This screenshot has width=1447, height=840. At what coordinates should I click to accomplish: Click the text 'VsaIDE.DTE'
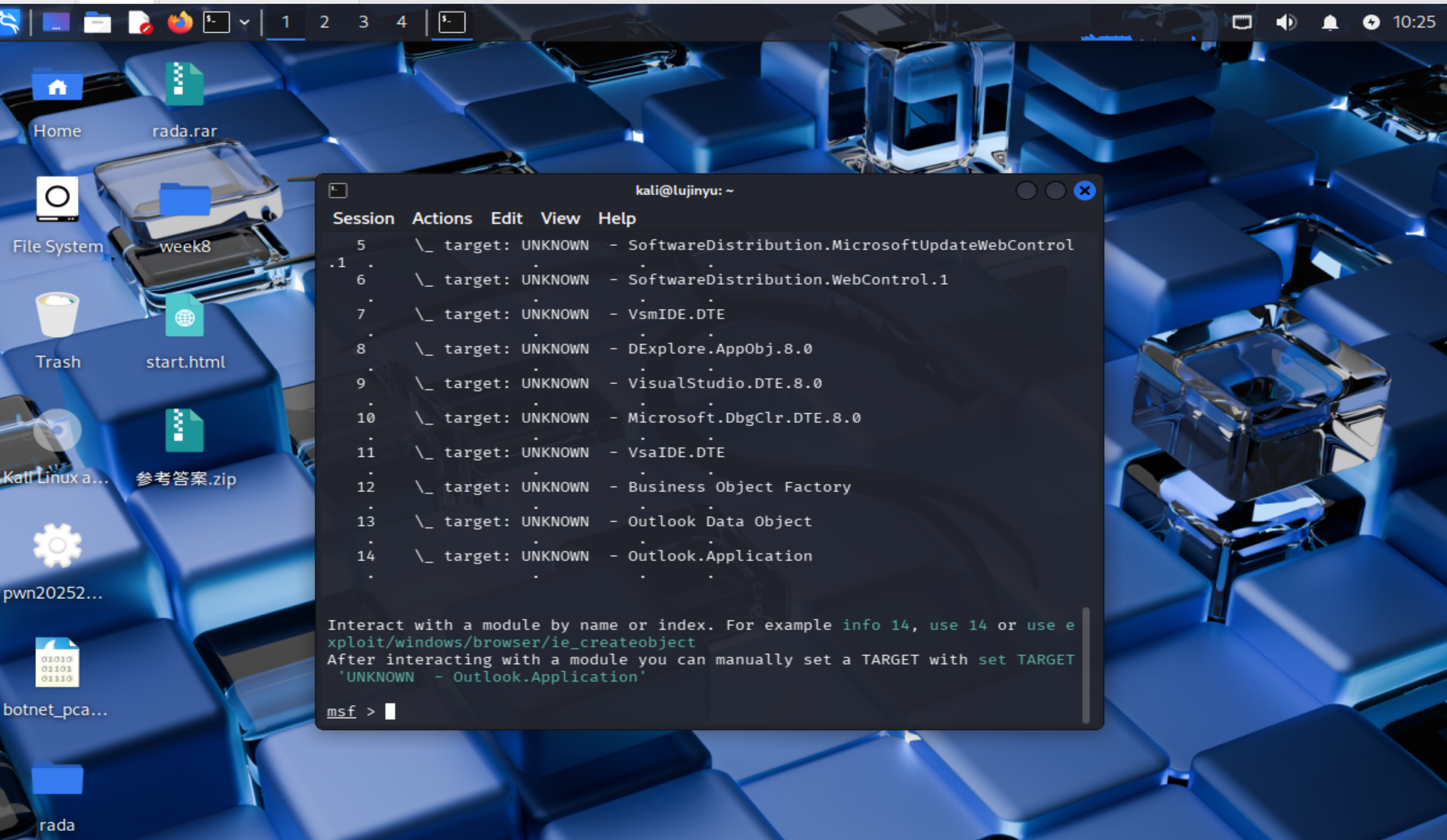coord(676,453)
